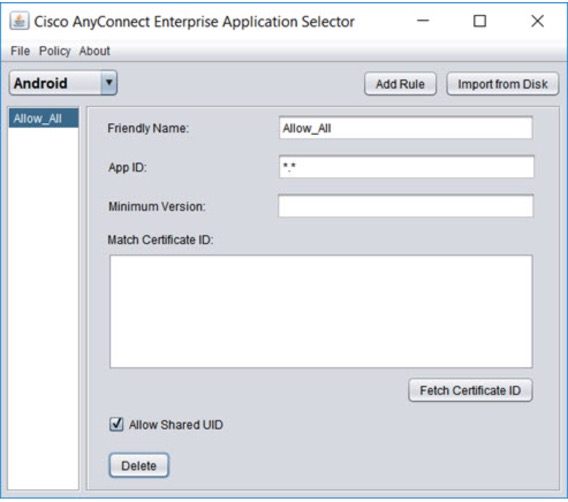Image resolution: width=568 pixels, height=502 pixels.
Task: Click the Add Rule button
Action: tap(400, 84)
